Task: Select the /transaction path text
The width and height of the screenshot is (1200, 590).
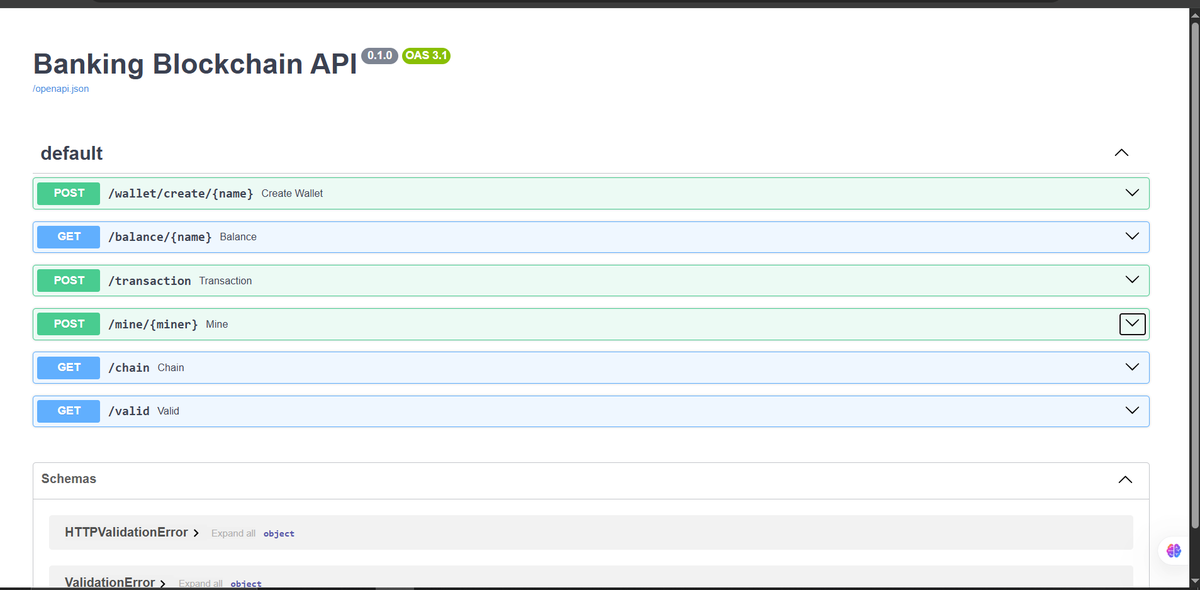Action: [x=150, y=281]
